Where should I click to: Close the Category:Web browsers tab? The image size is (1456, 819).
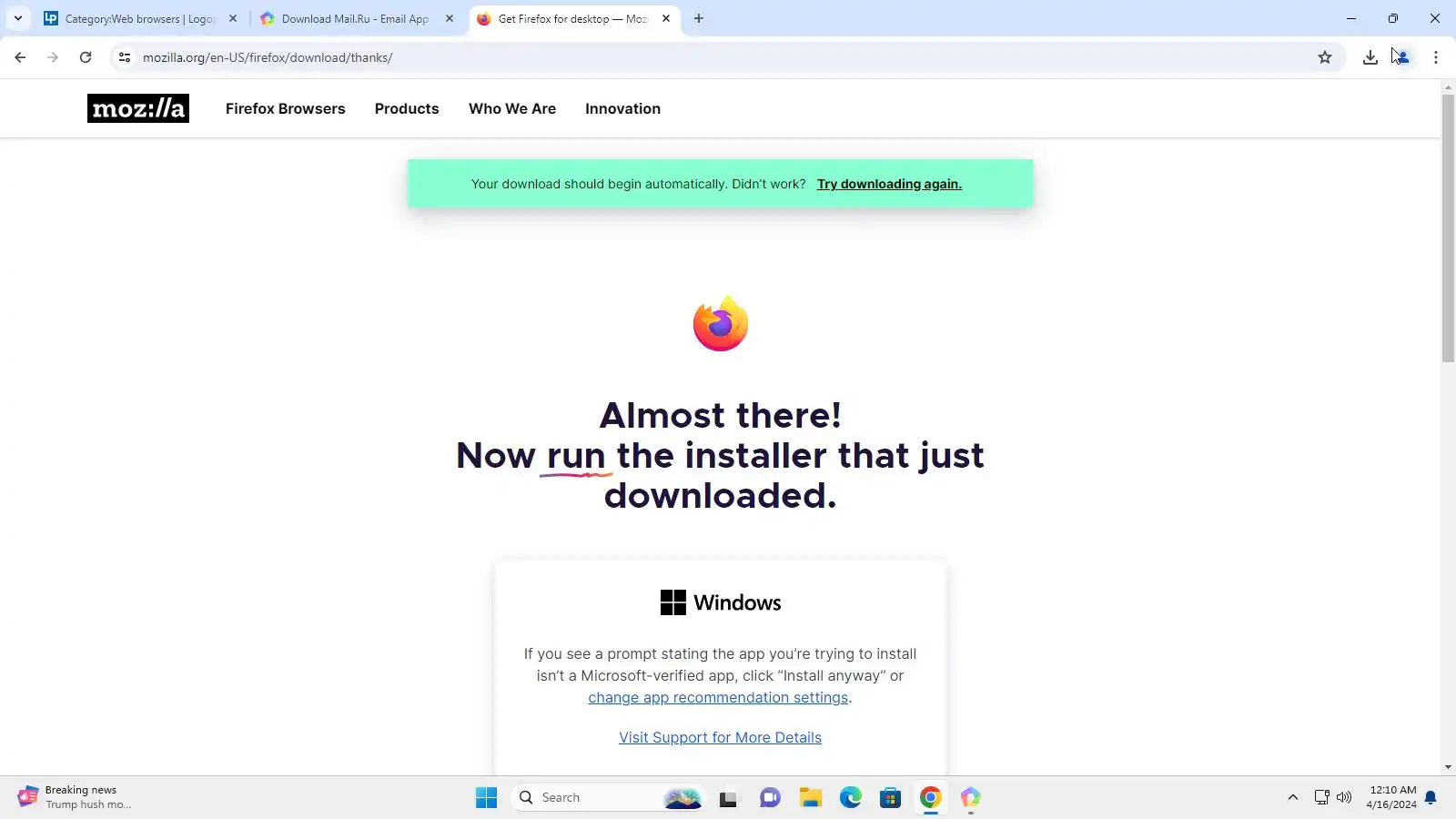[x=233, y=18]
